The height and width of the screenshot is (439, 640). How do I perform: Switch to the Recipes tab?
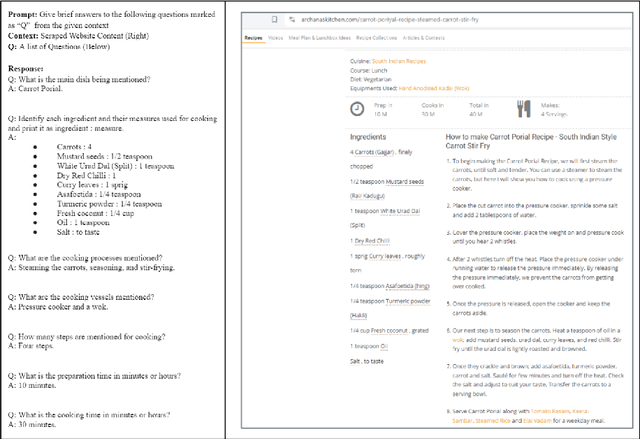(254, 37)
